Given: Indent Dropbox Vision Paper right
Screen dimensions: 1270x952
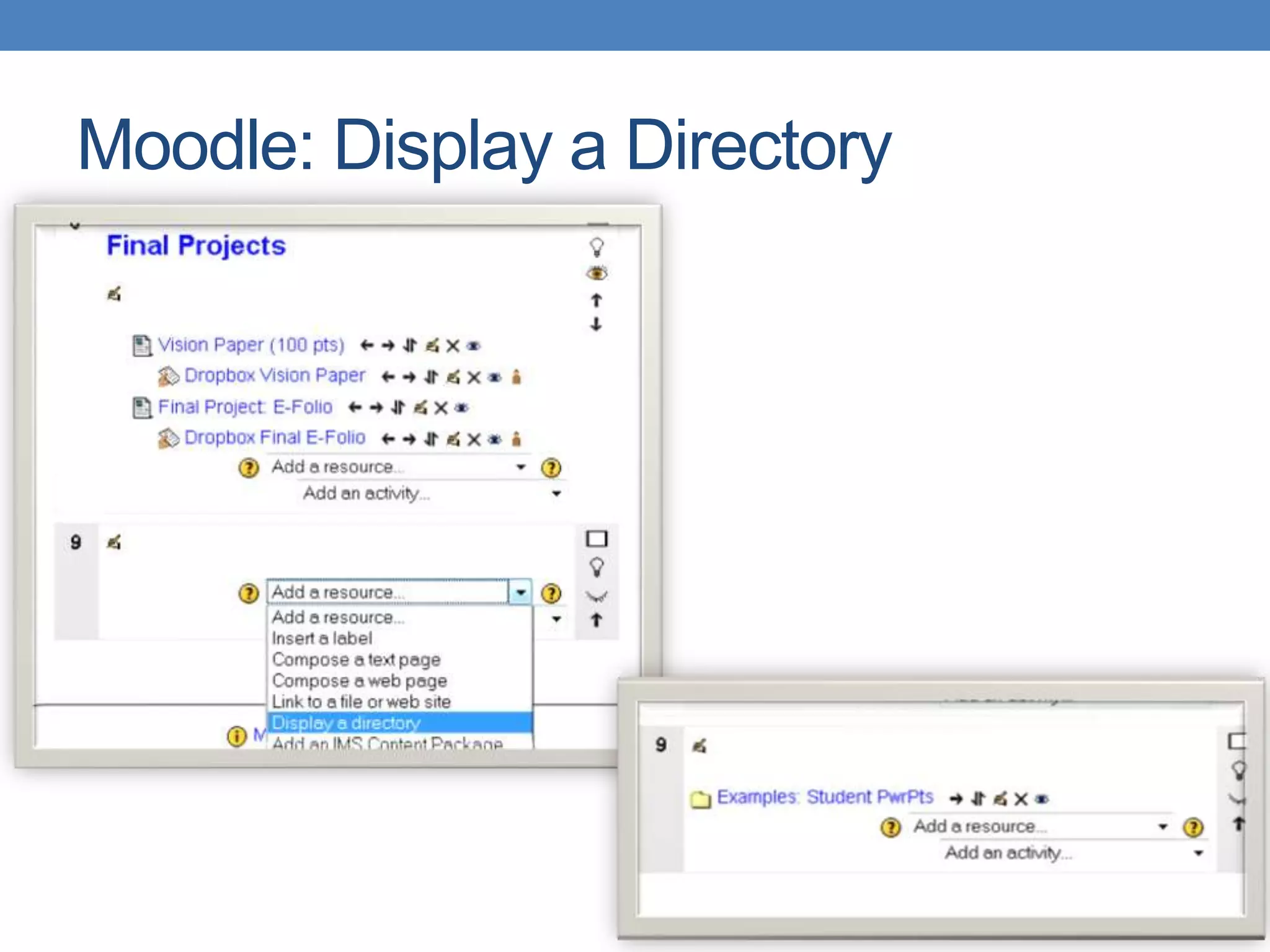Looking at the screenshot, I should pyautogui.click(x=409, y=377).
